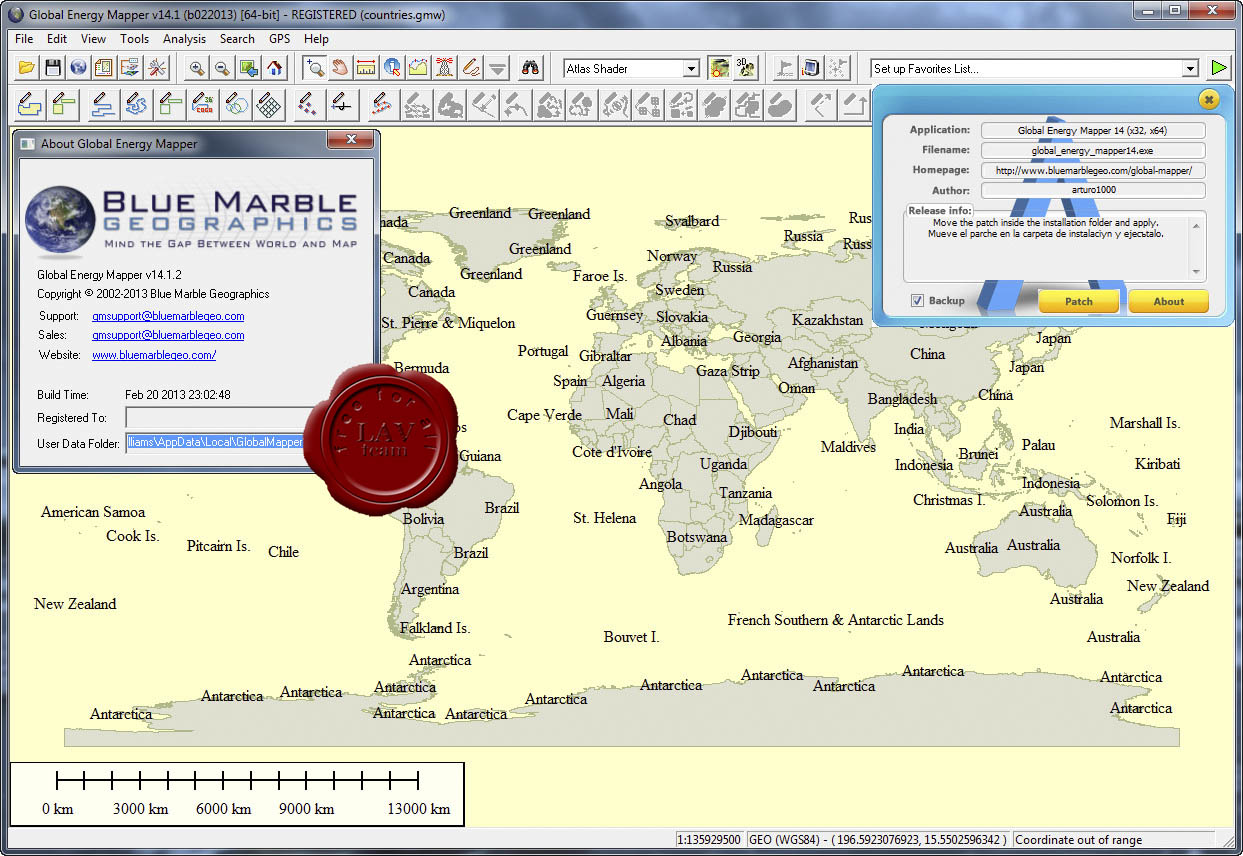
Task: Click 'Coordinate out of range' status text
Action: [1078, 840]
